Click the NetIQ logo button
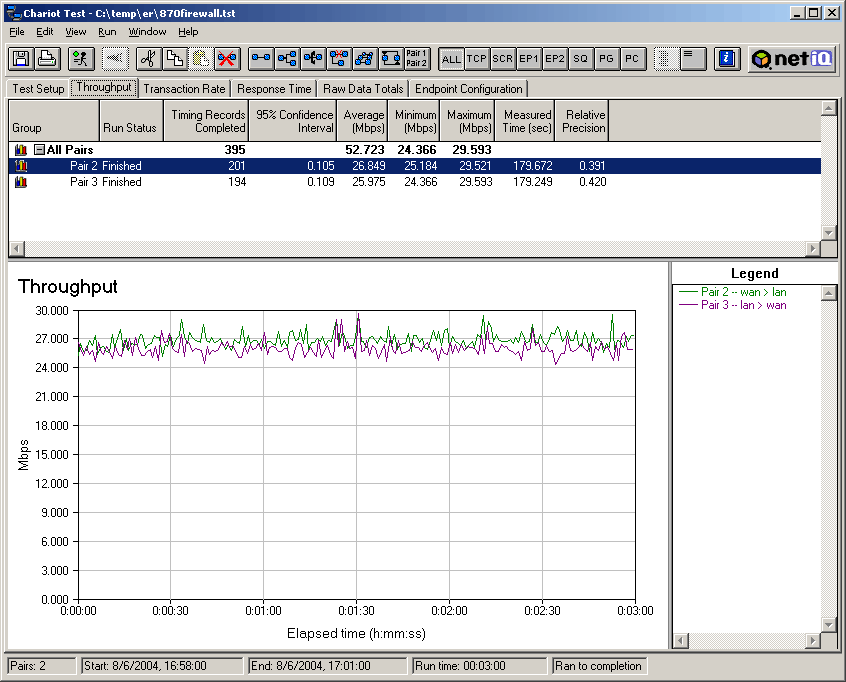846x682 pixels. pyautogui.click(x=792, y=59)
